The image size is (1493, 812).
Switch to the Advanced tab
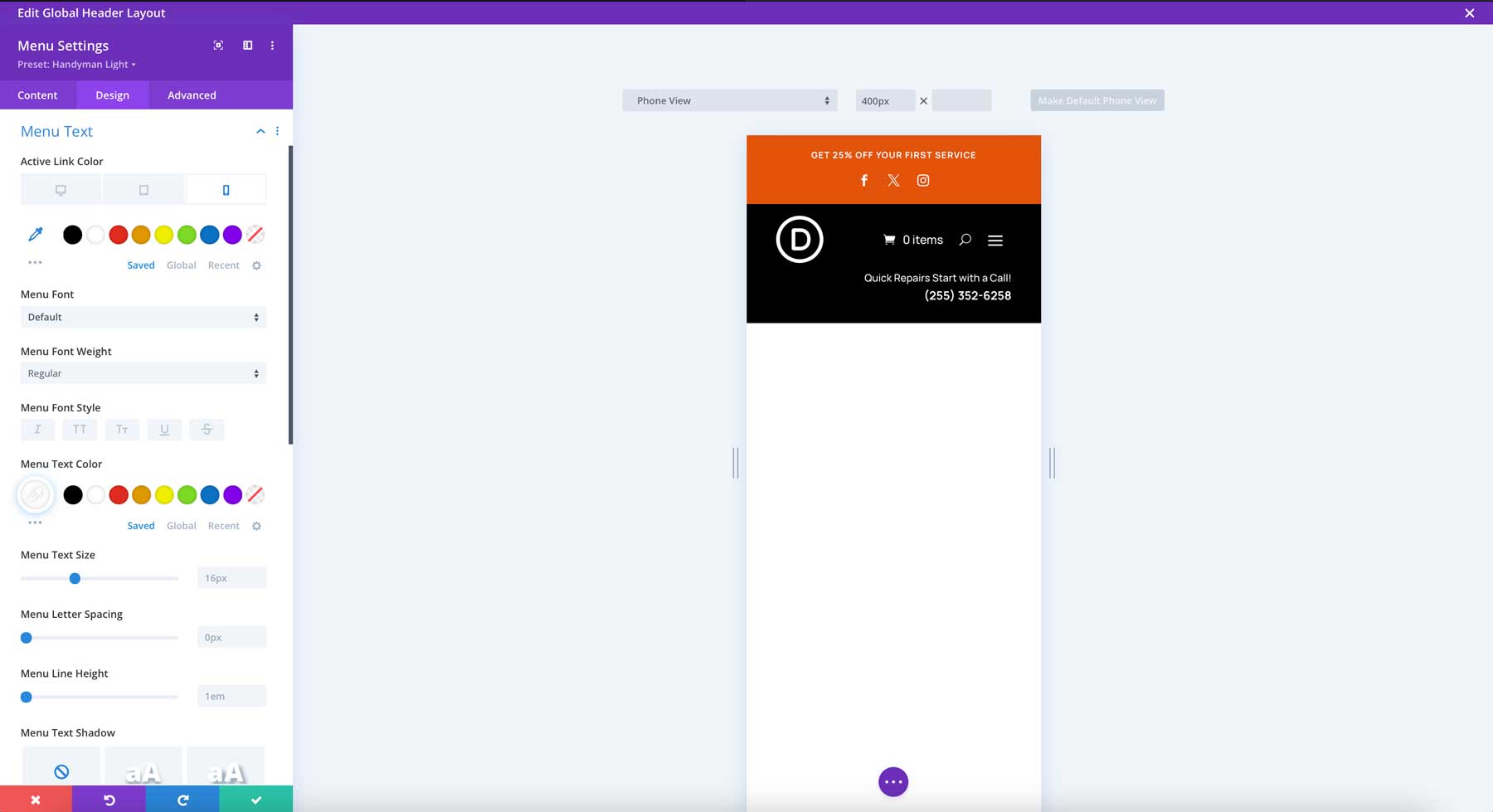coord(191,95)
